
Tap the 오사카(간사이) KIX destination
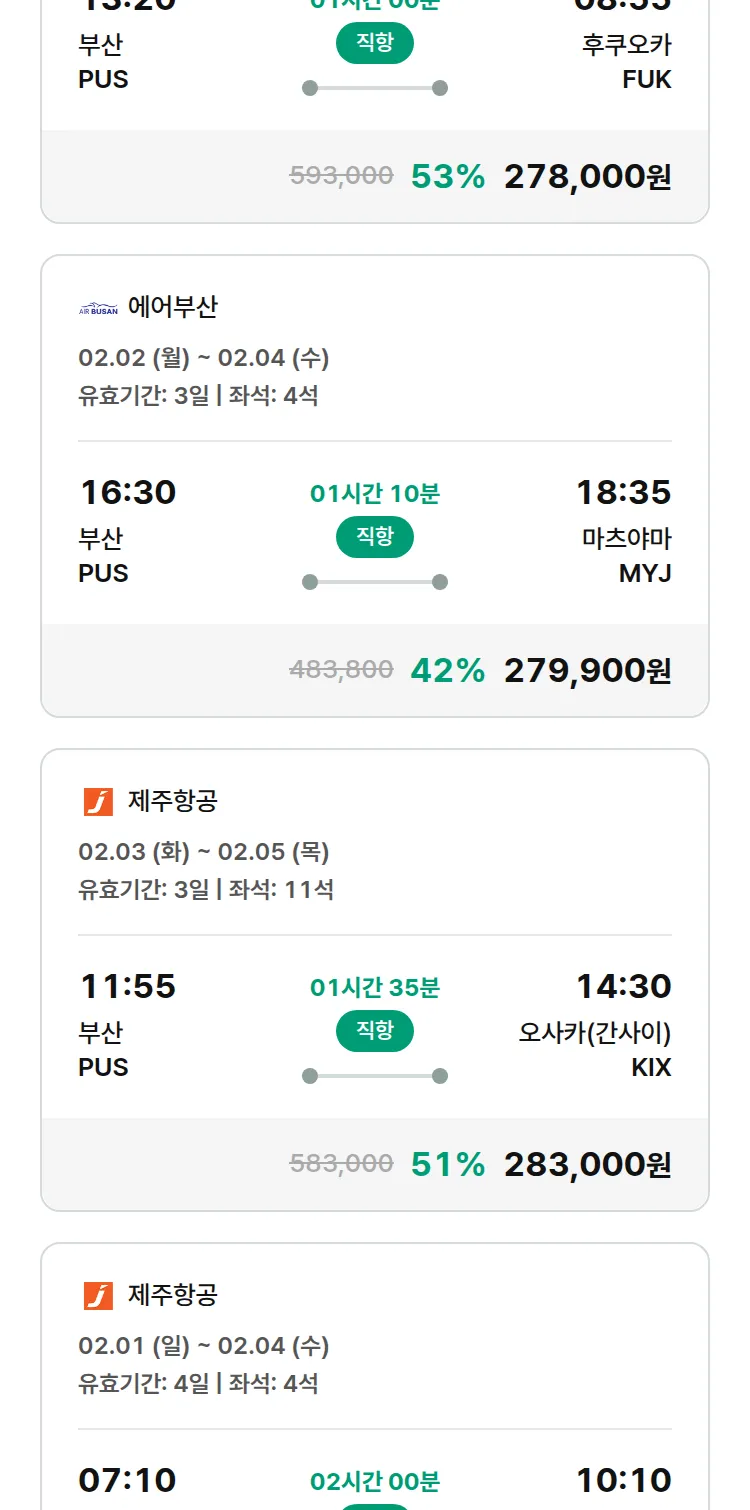point(595,1049)
